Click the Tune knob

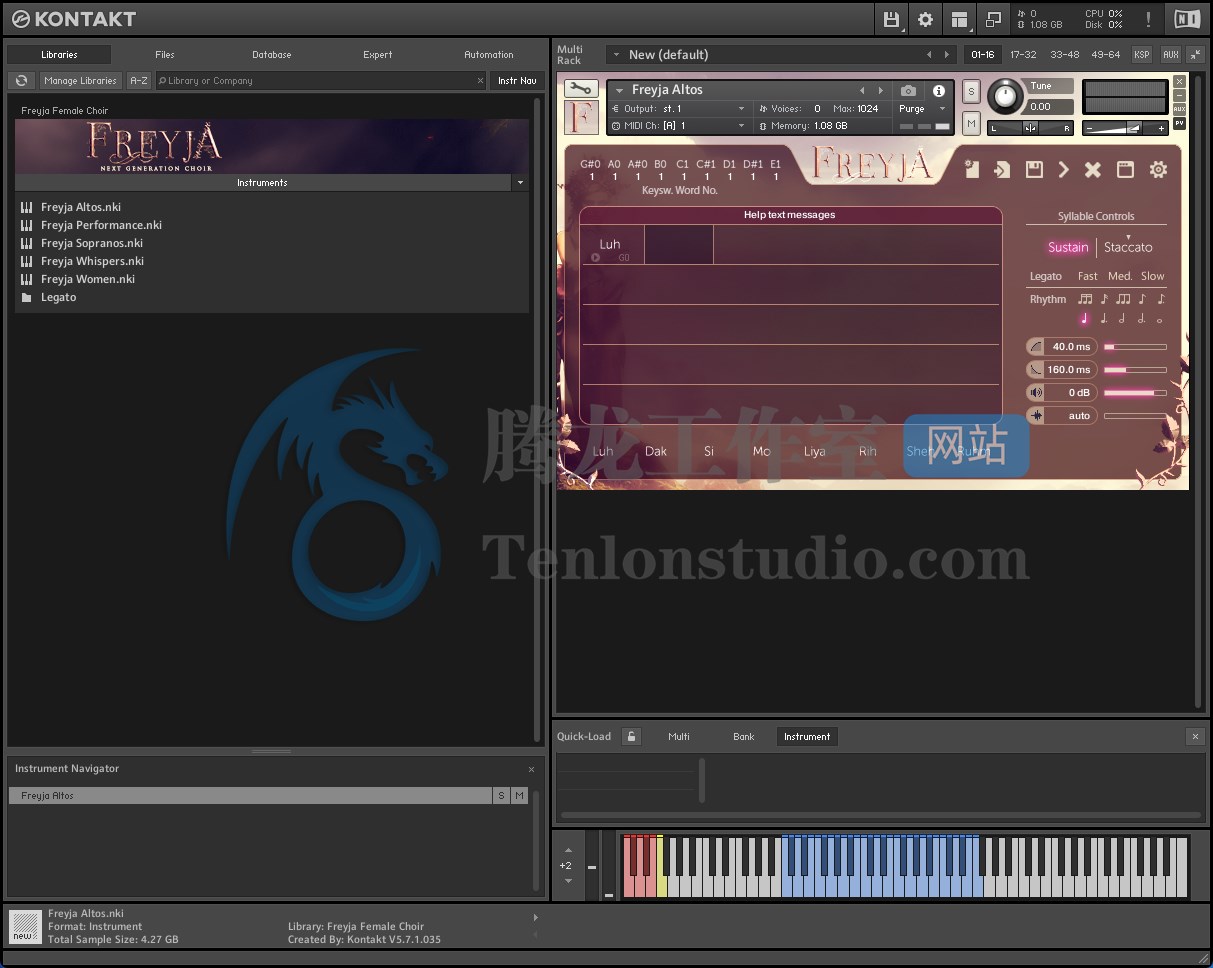[x=1005, y=97]
